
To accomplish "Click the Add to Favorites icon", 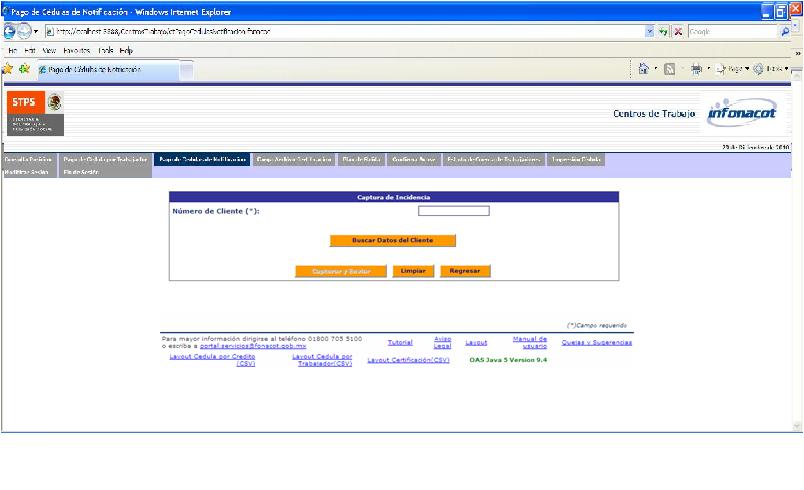I will click(24, 69).
